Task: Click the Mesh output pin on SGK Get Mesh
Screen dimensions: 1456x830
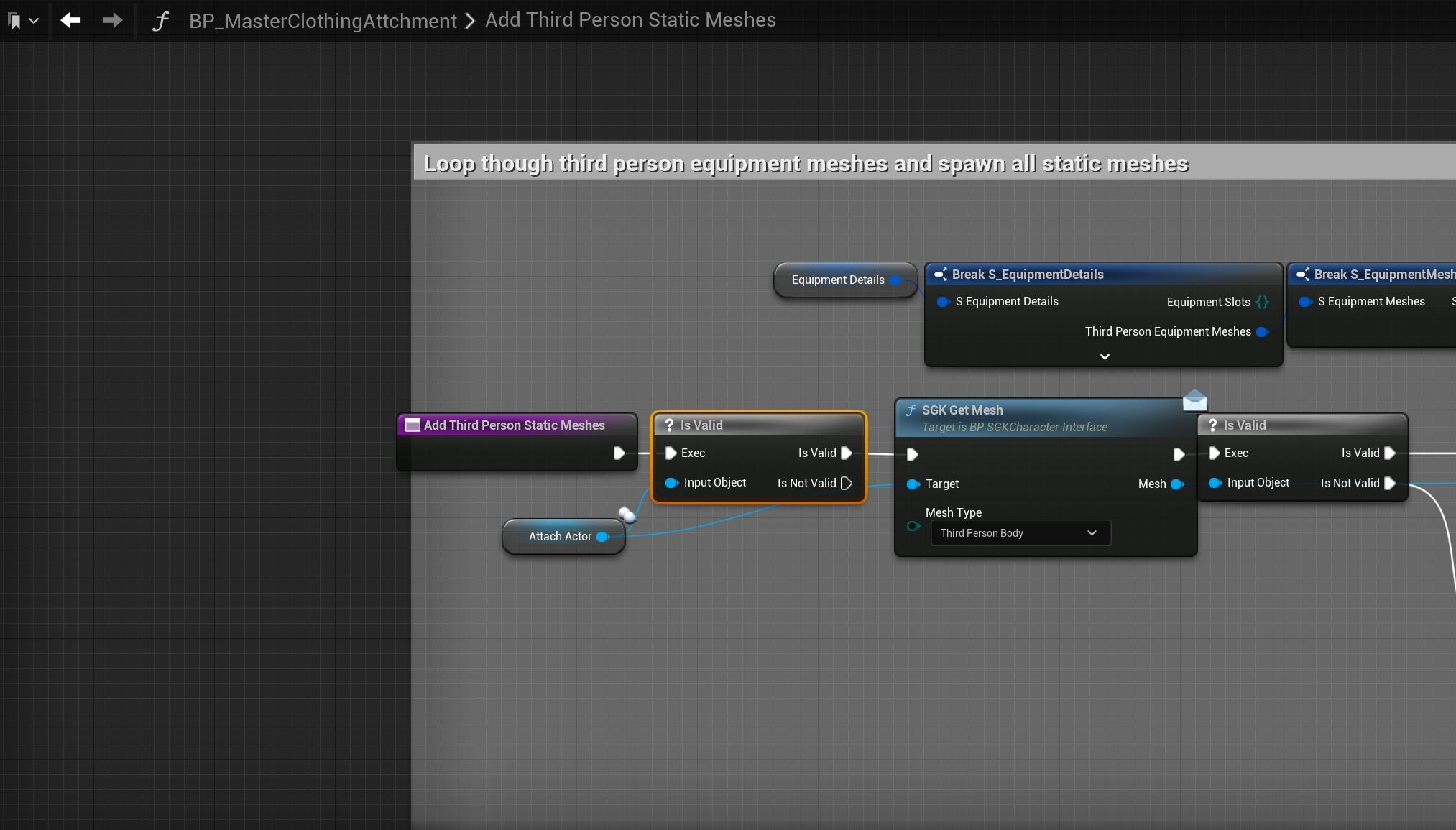Action: (x=1176, y=484)
